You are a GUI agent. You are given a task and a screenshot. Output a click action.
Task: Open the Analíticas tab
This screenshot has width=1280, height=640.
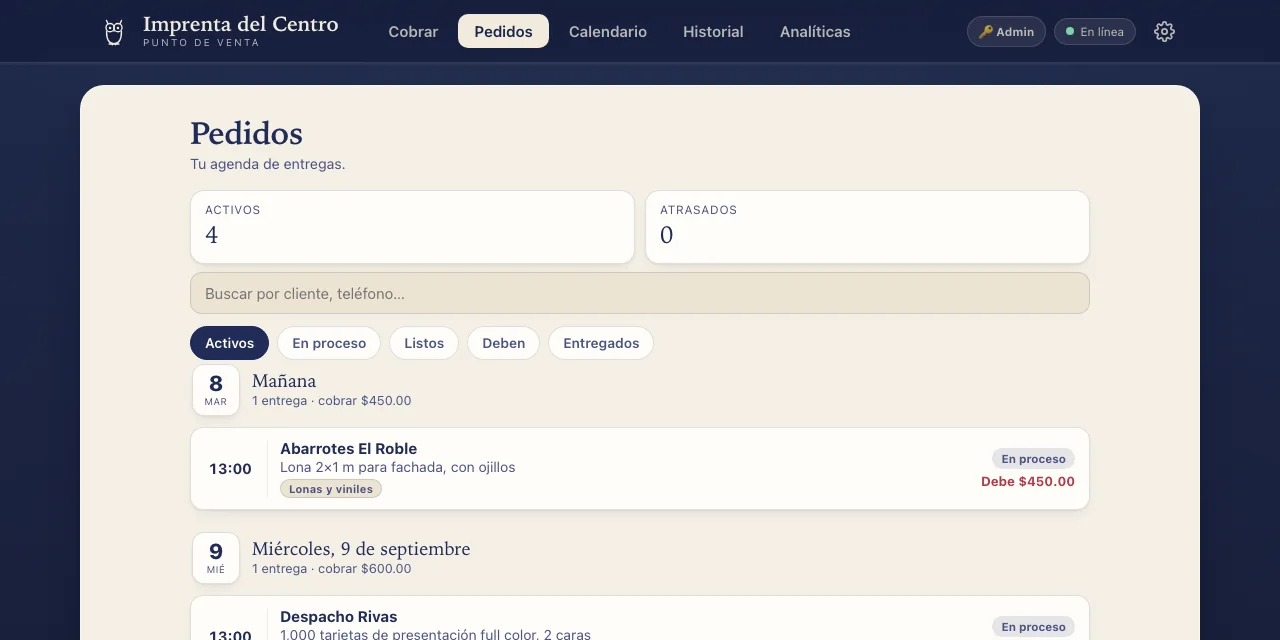click(815, 32)
